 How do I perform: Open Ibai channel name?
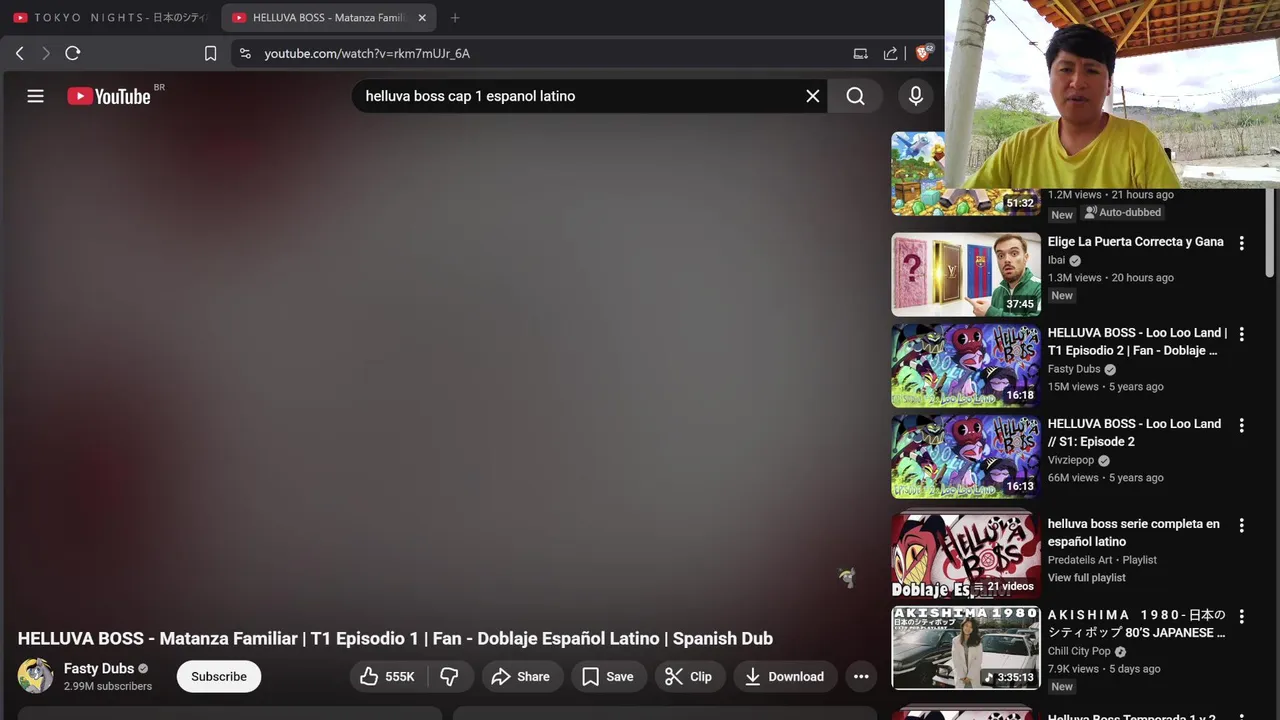click(x=1057, y=260)
